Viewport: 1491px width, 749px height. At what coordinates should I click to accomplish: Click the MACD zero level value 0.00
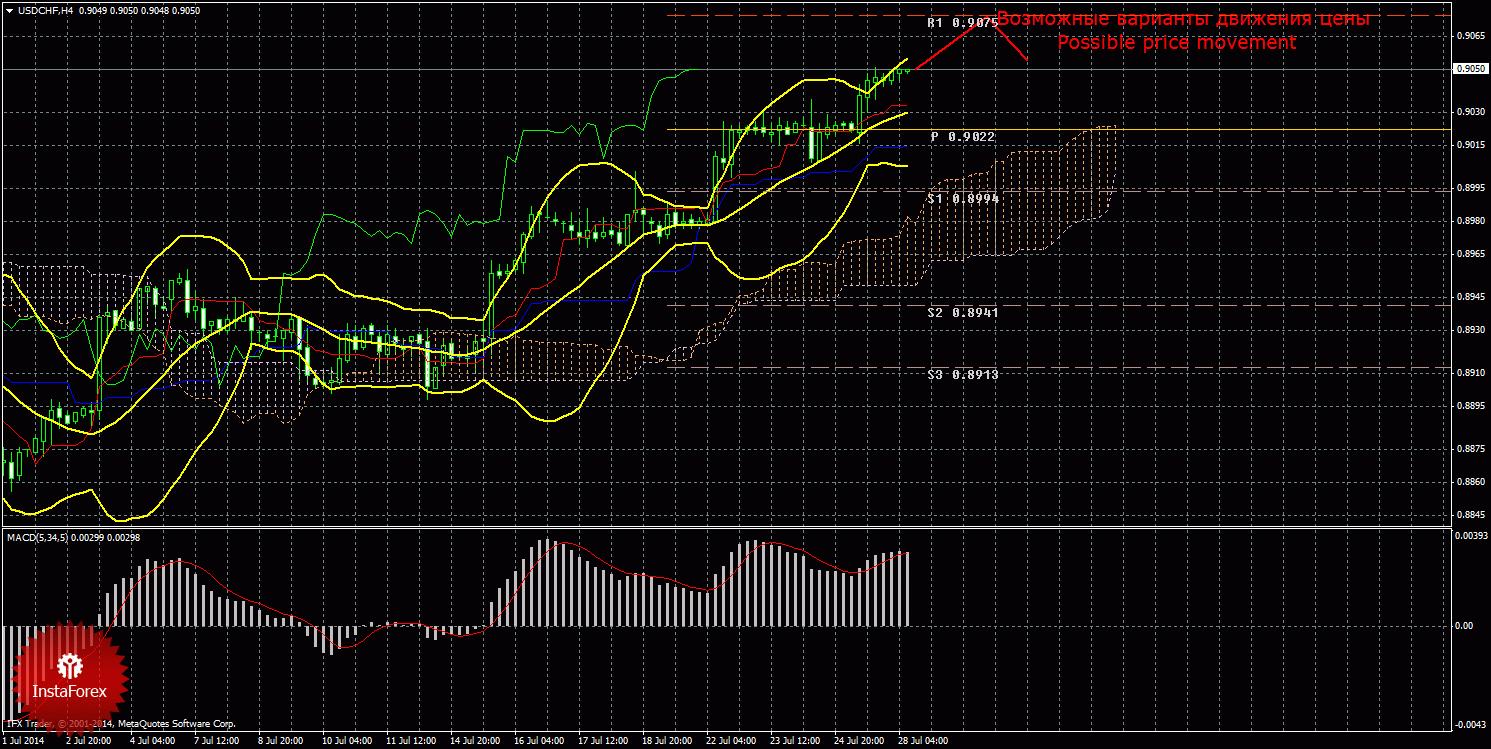pyautogui.click(x=1463, y=626)
